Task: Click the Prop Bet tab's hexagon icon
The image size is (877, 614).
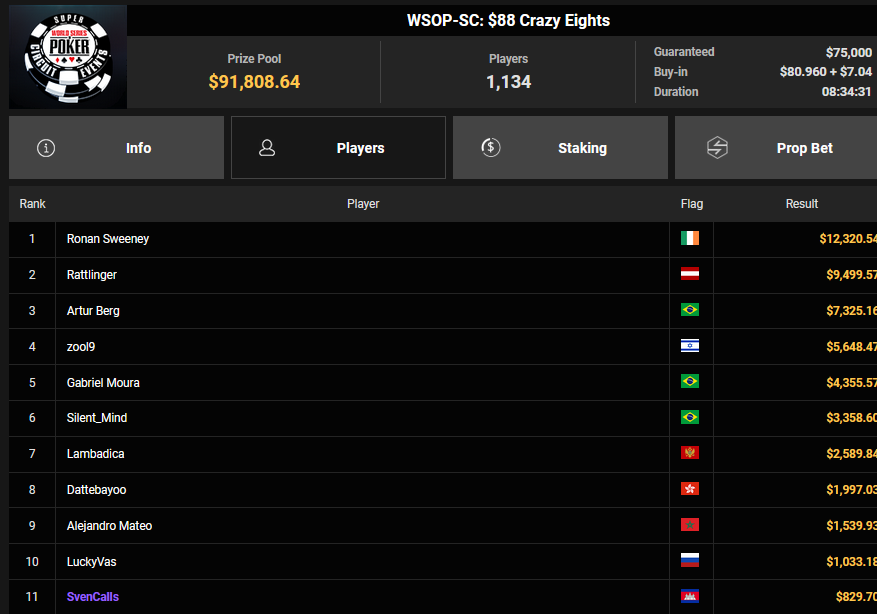Action: point(717,148)
